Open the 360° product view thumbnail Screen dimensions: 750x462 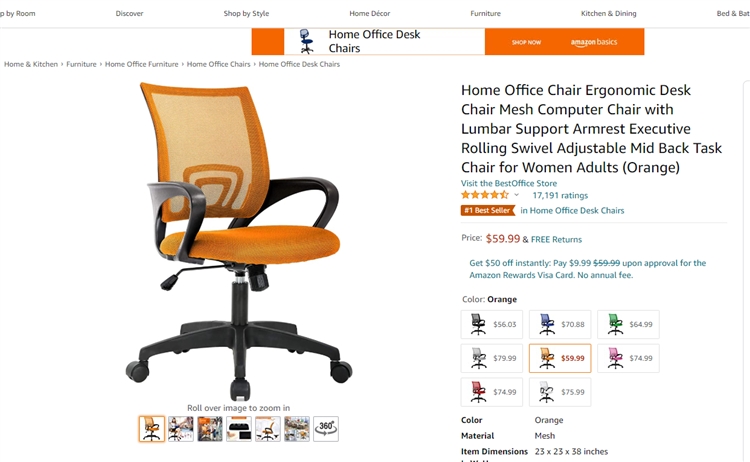(326, 429)
